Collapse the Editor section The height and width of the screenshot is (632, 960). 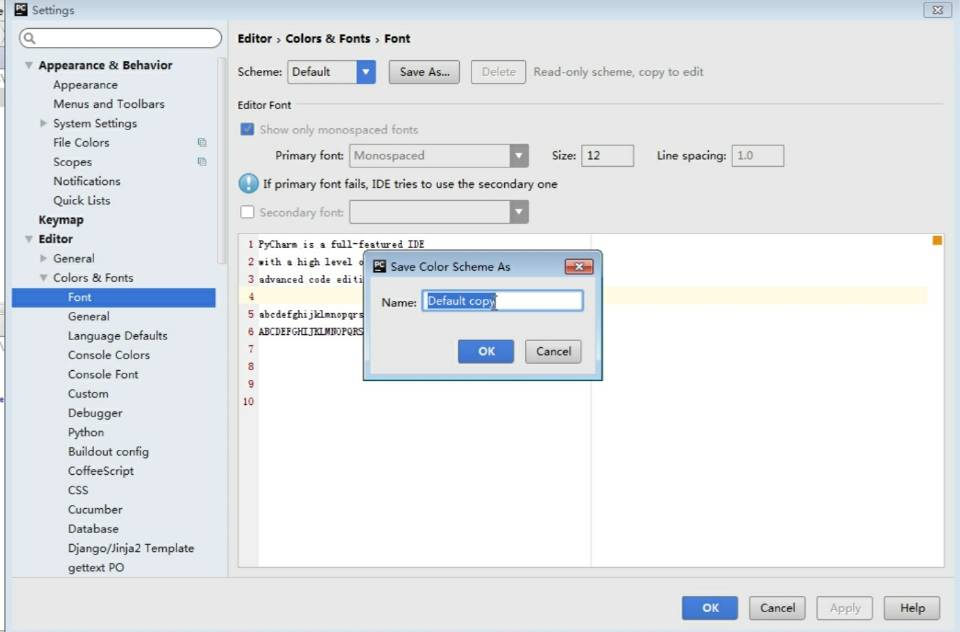click(28, 239)
